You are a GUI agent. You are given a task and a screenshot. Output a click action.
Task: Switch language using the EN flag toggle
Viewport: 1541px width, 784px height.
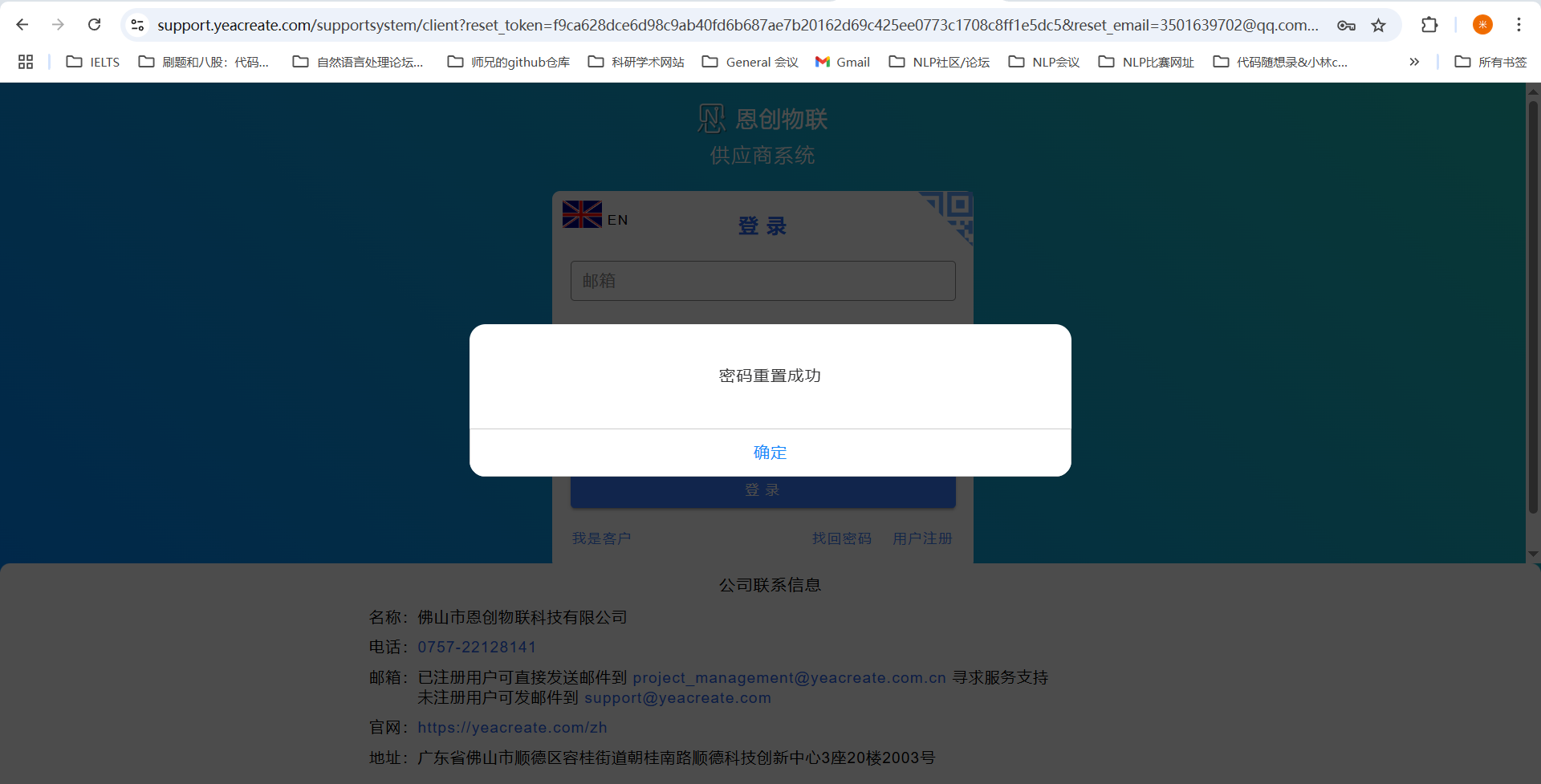tap(596, 216)
